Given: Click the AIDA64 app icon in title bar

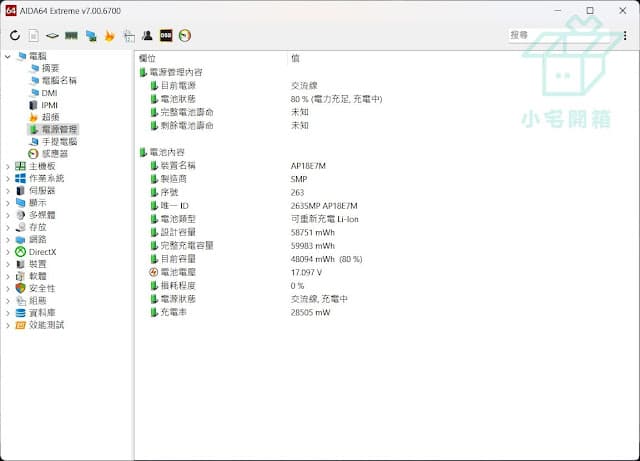Looking at the screenshot, I should pyautogui.click(x=11, y=11).
